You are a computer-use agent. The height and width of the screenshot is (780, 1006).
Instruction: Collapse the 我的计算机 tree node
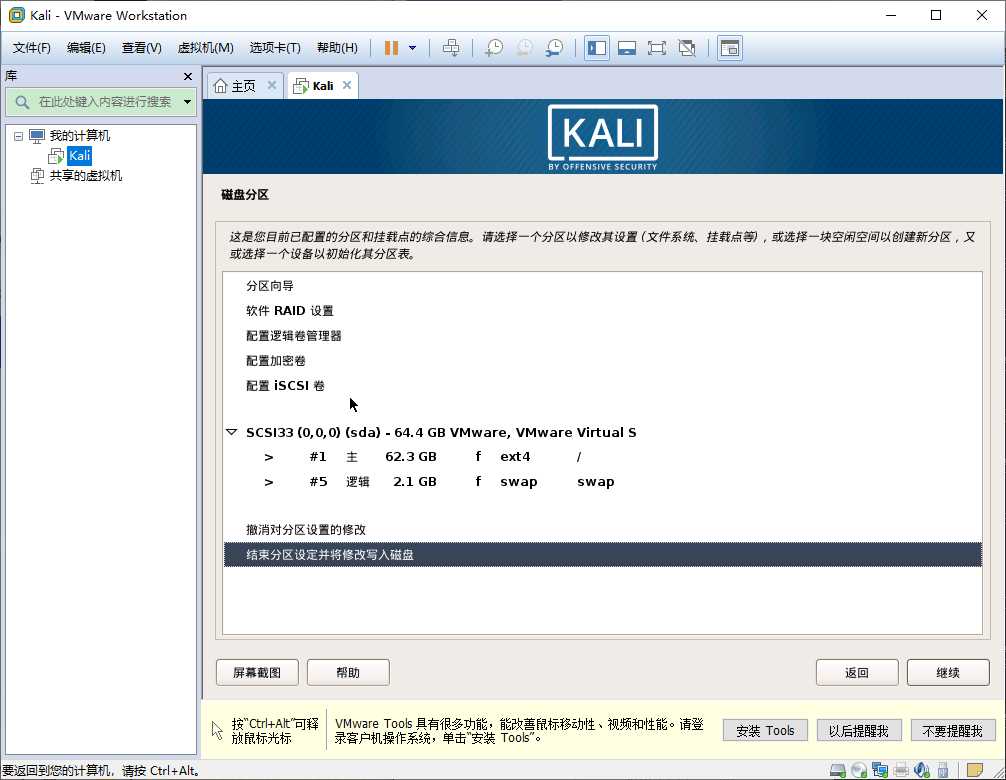tap(18, 136)
